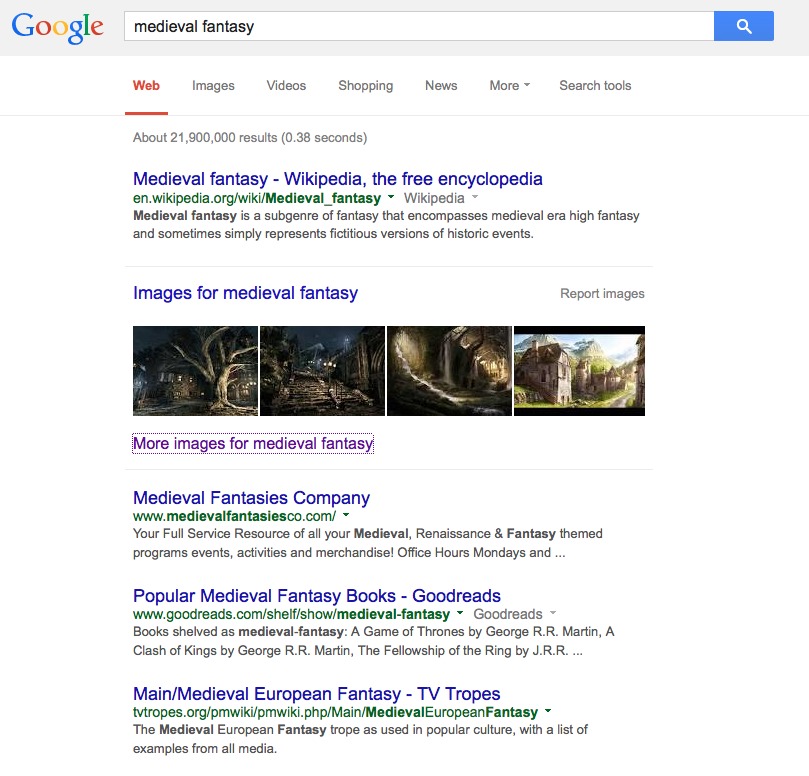Viewport: 809px width, 776px height.
Task: Open the Images for medieval fantasy heading
Action: (245, 293)
